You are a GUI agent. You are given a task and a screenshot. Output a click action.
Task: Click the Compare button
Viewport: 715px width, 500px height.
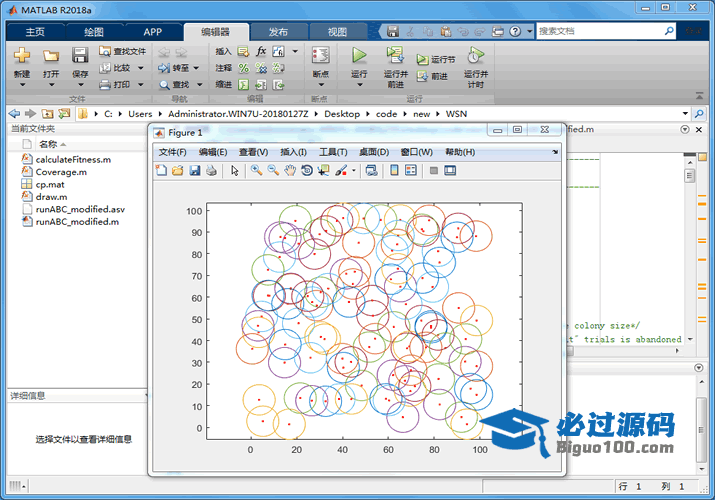pos(115,68)
